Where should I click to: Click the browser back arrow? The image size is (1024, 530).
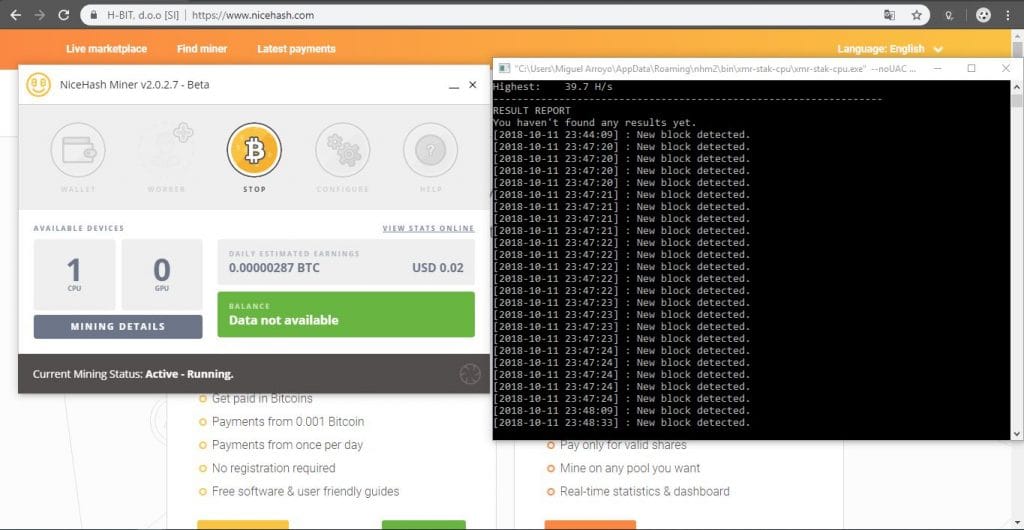[16, 15]
